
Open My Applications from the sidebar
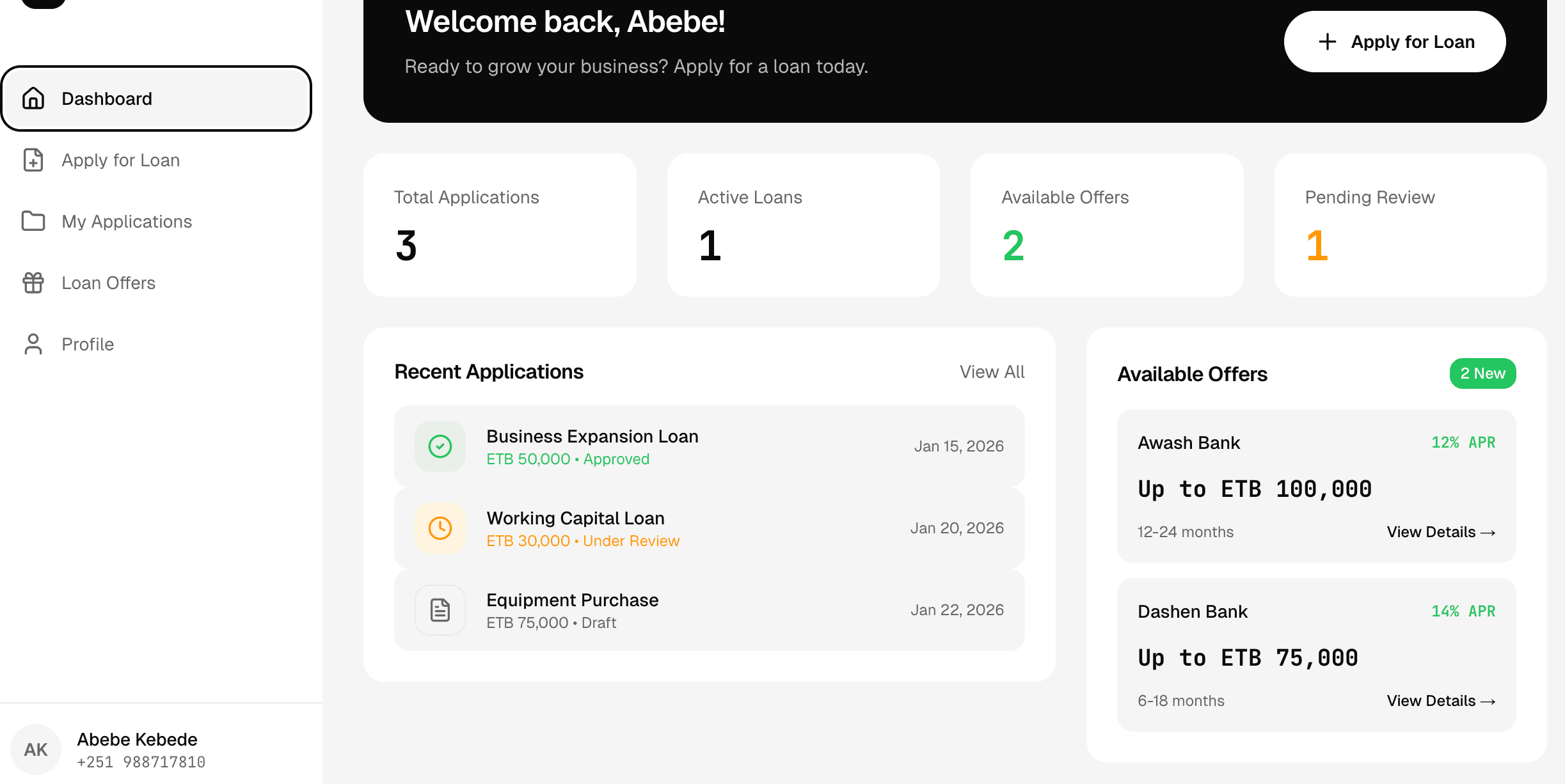click(x=127, y=221)
